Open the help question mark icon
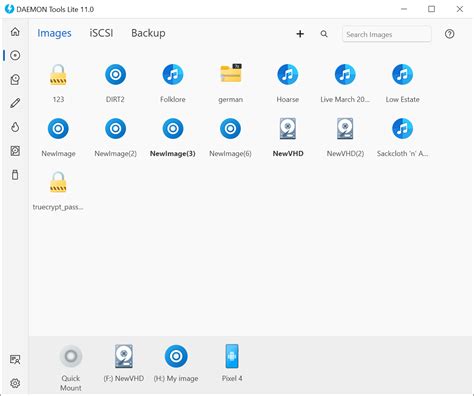The width and height of the screenshot is (474, 396). coord(449,34)
